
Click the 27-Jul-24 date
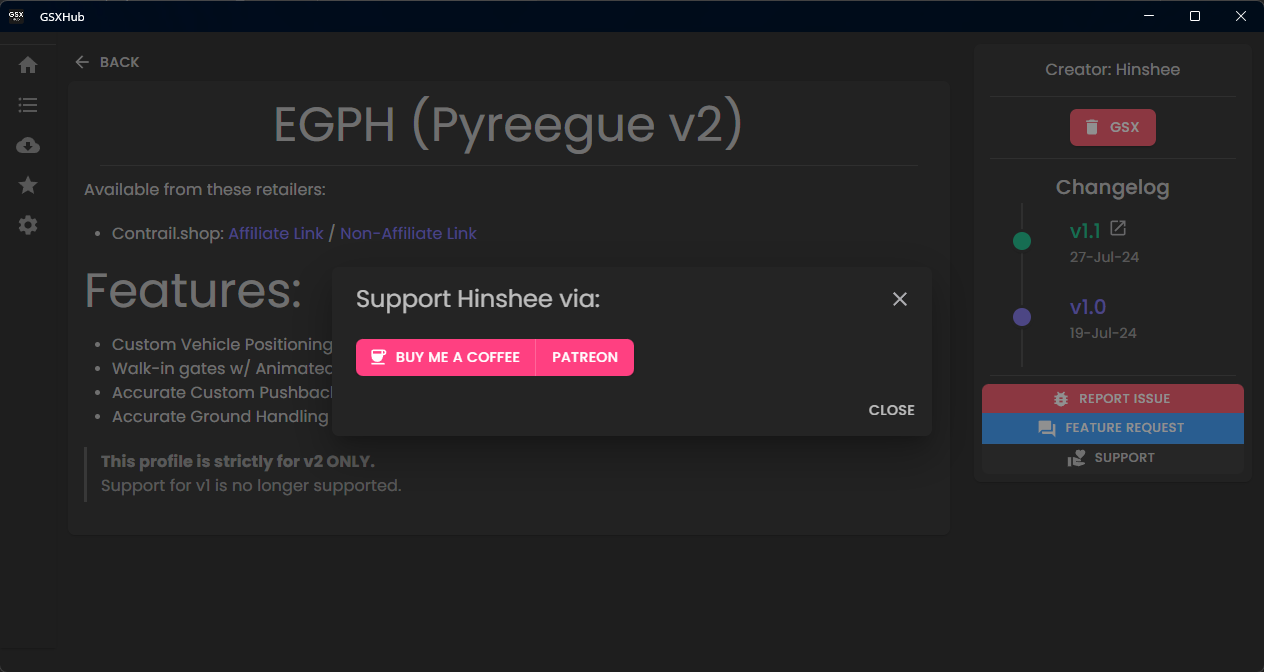[x=1104, y=257]
